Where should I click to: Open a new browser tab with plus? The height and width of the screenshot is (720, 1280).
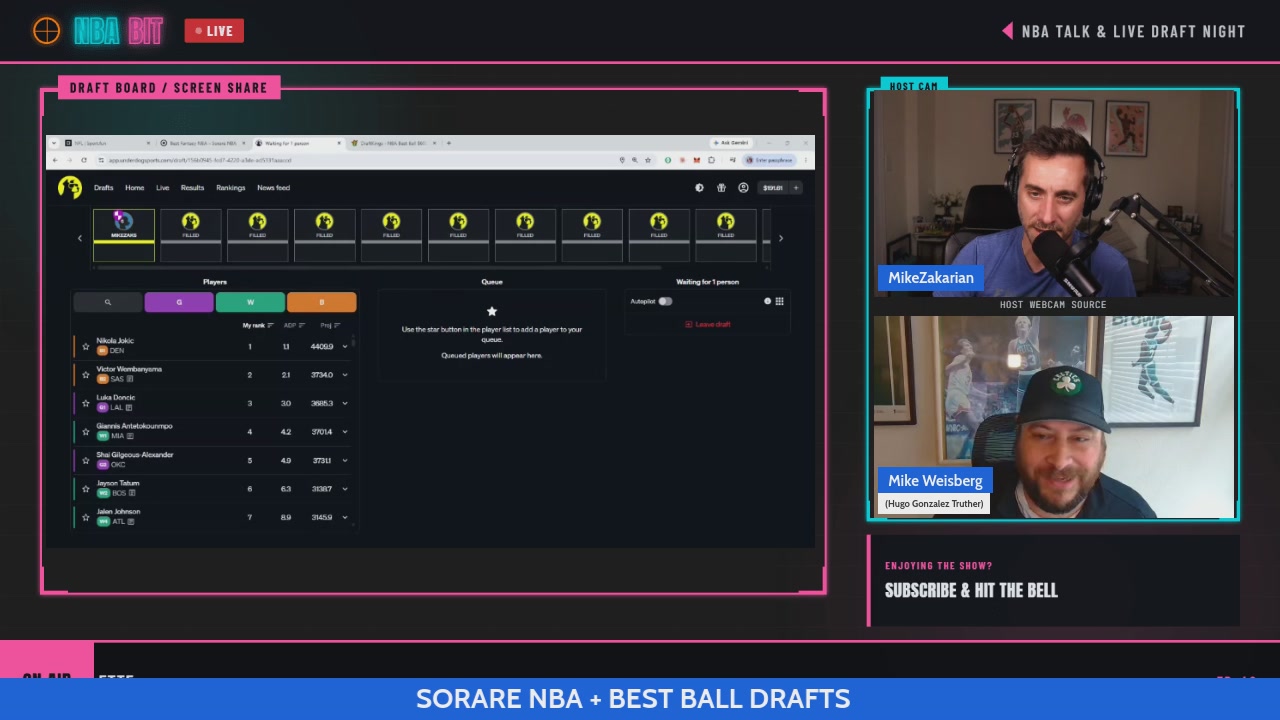(x=448, y=143)
